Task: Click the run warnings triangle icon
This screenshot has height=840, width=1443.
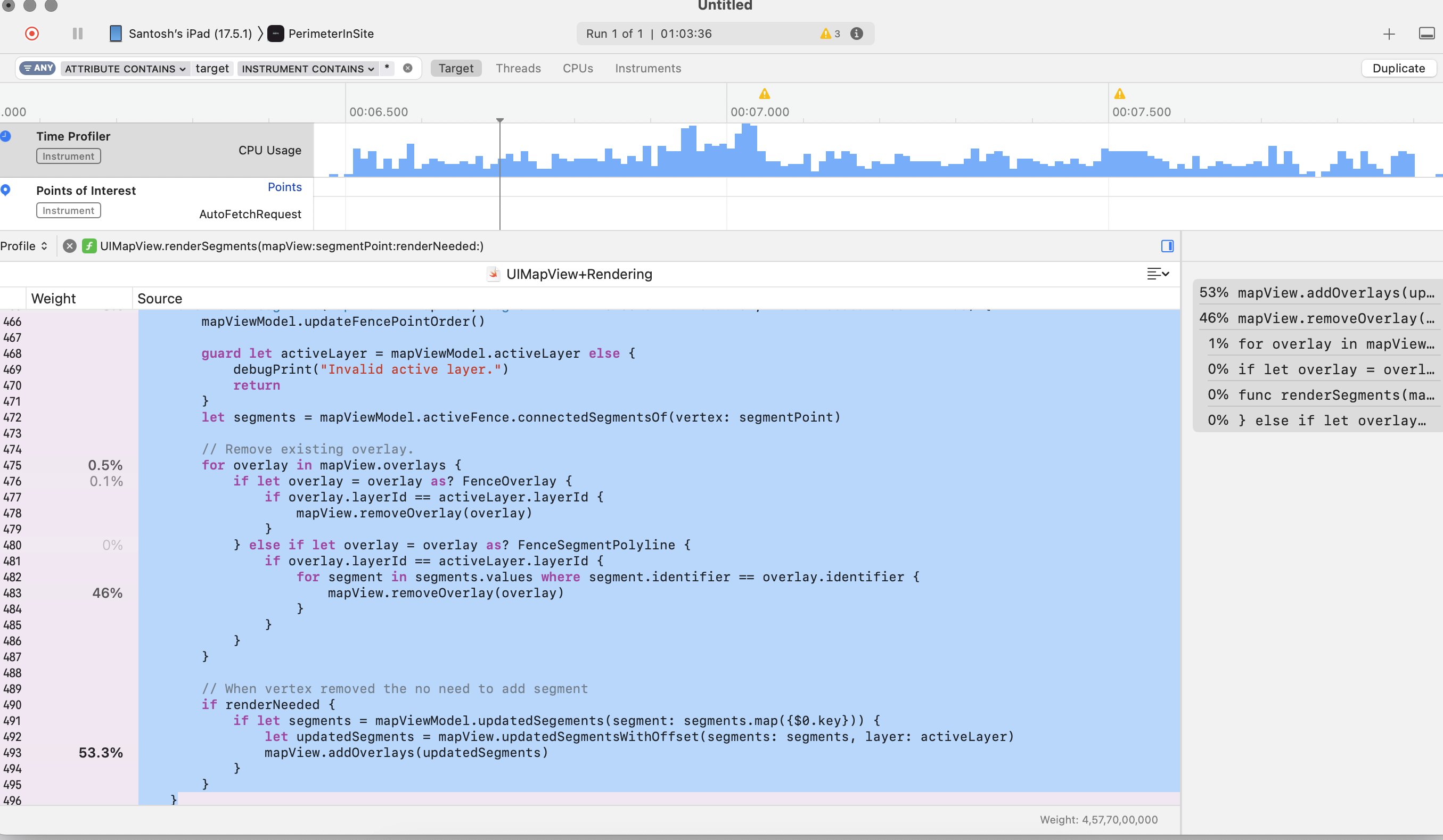Action: [825, 34]
